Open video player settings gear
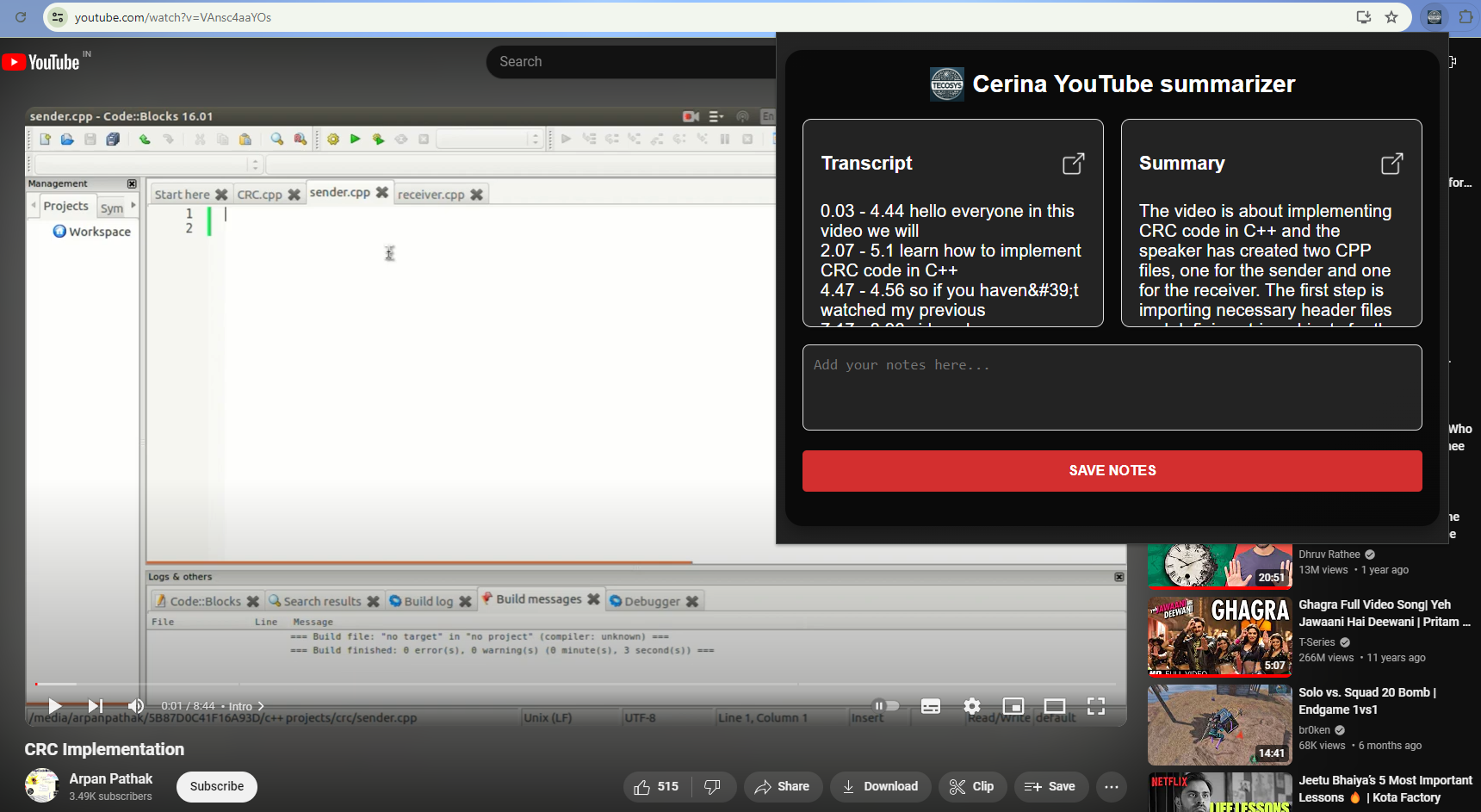 pyautogui.click(x=972, y=706)
